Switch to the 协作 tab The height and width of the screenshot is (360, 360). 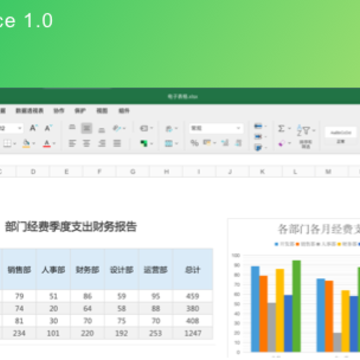coord(59,111)
